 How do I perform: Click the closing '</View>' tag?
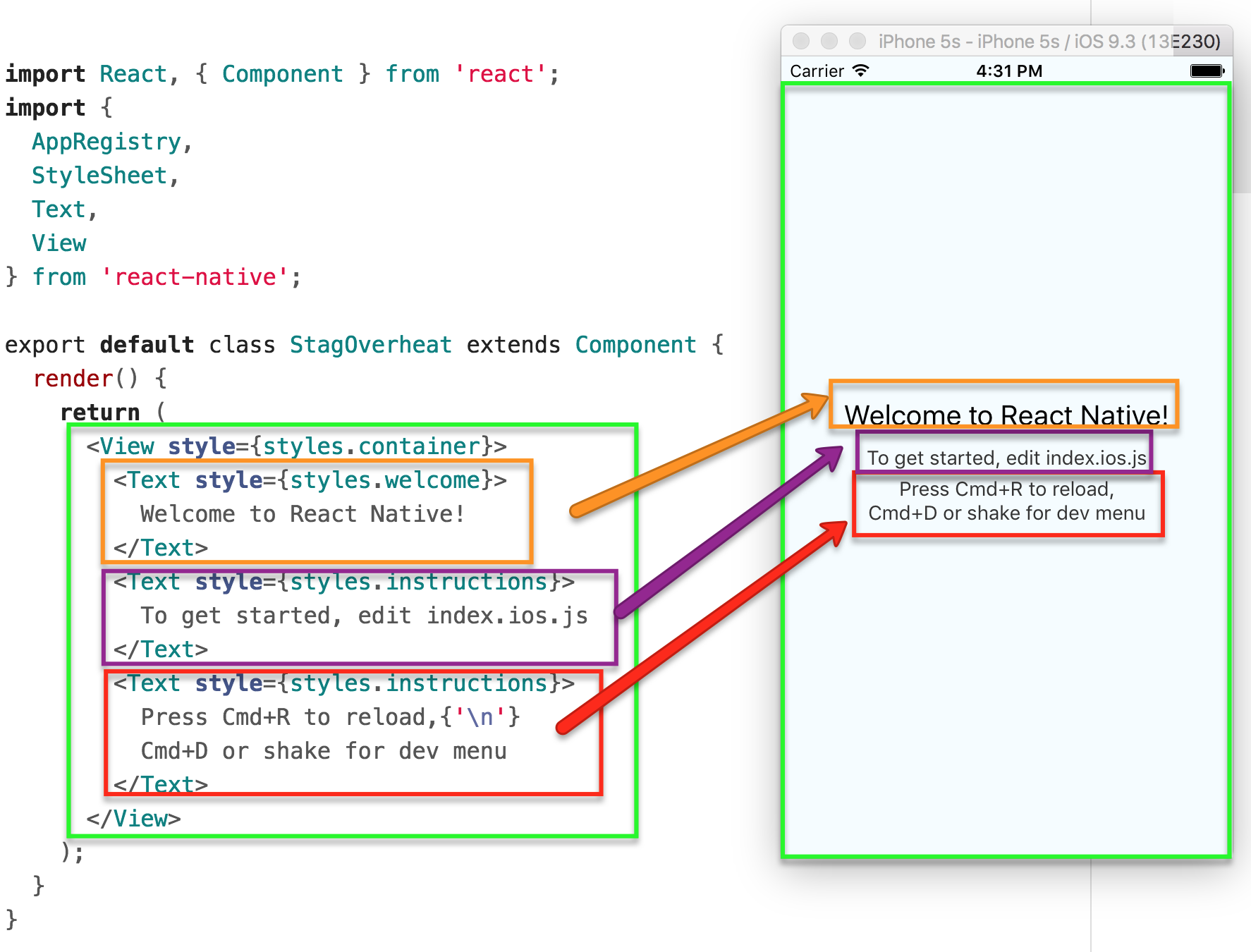click(x=133, y=819)
